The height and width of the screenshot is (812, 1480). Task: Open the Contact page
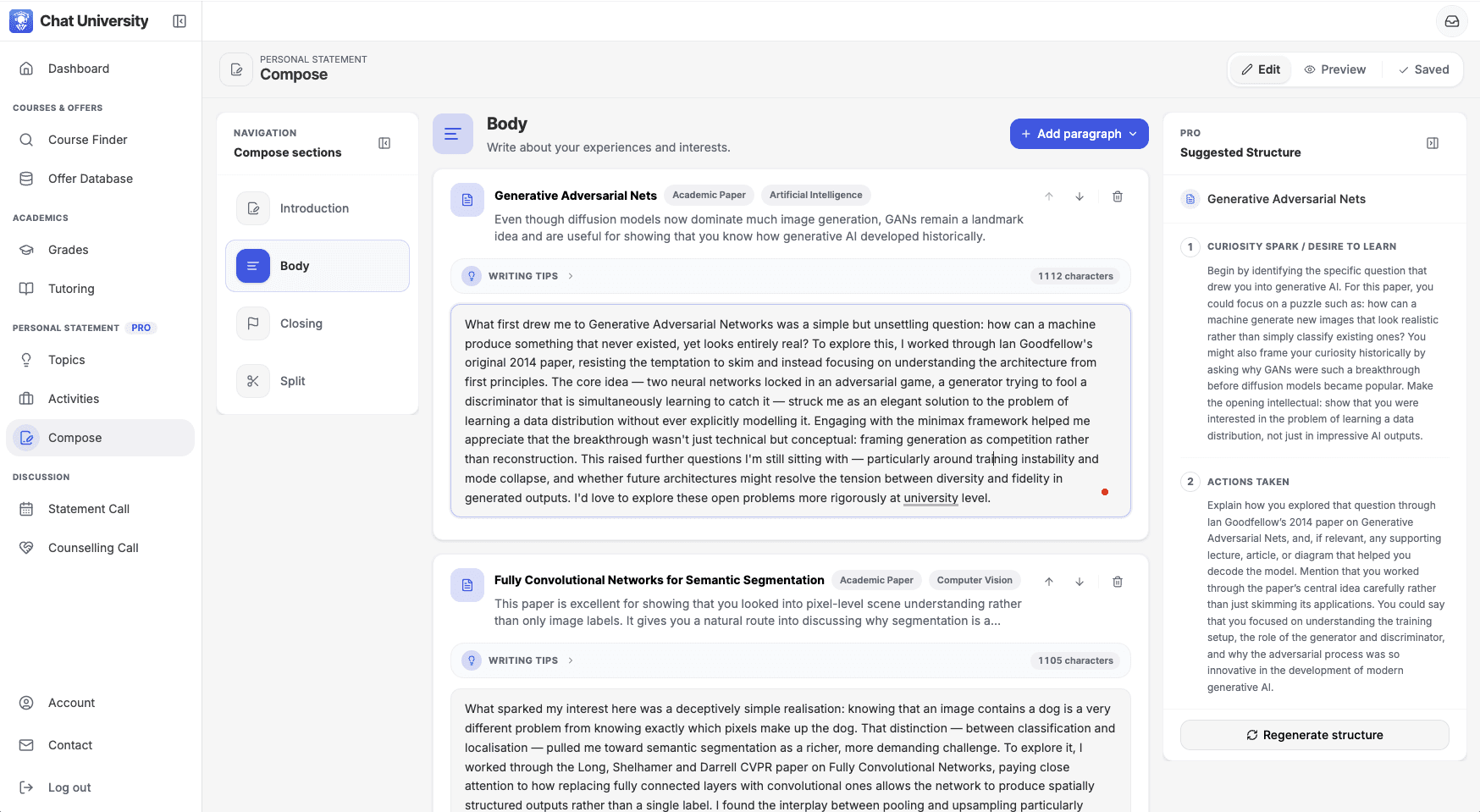click(101, 745)
